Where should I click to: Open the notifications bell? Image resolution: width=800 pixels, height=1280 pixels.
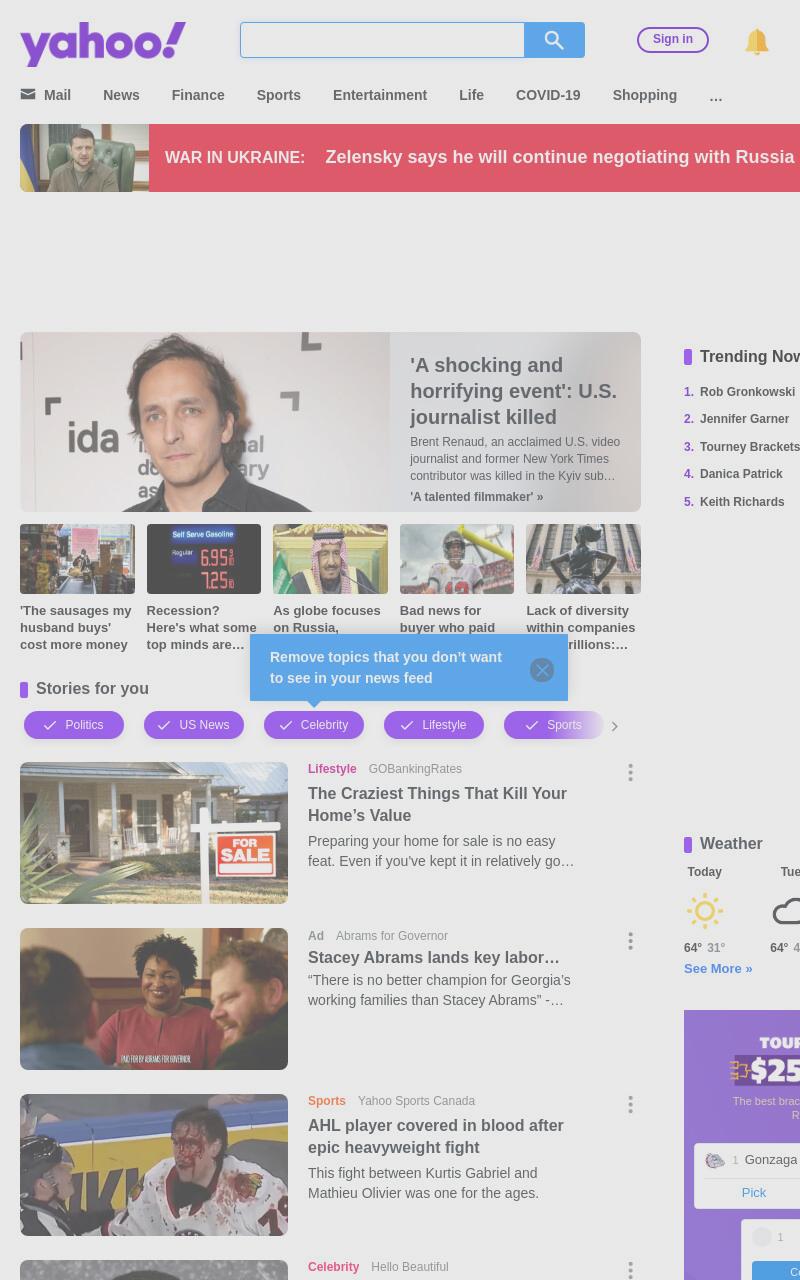coord(757,41)
